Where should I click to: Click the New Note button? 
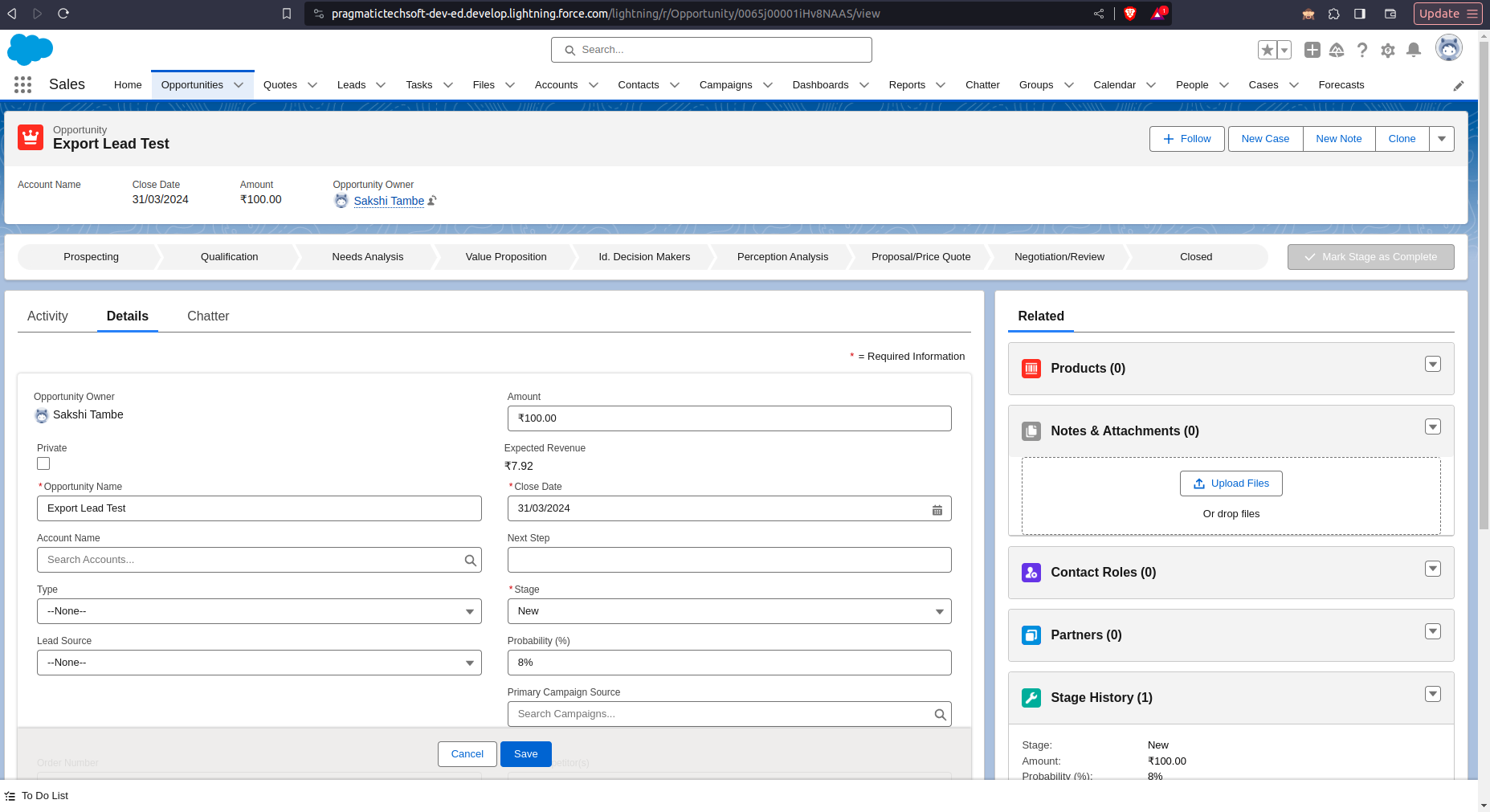(x=1339, y=139)
